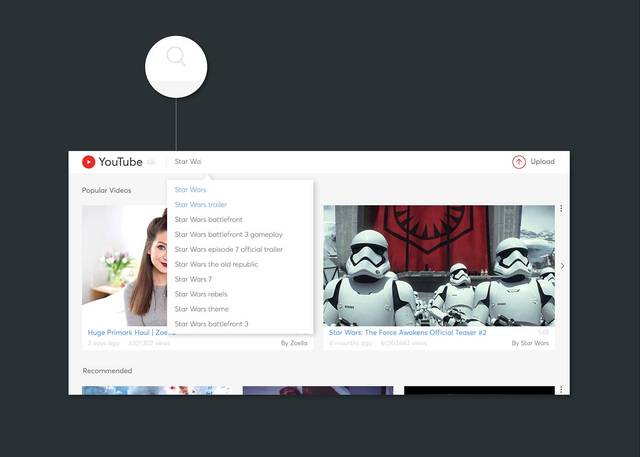Open the three-dot menu on the Recommended row
The image size is (640, 457).
pyautogui.click(x=561, y=390)
